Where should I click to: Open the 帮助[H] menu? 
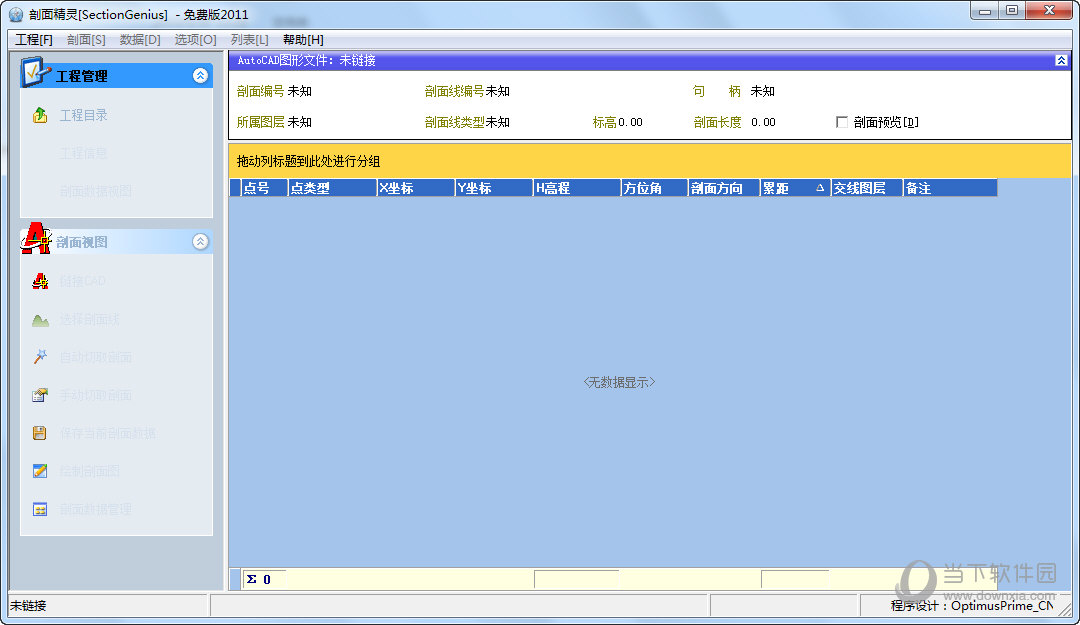click(x=303, y=40)
